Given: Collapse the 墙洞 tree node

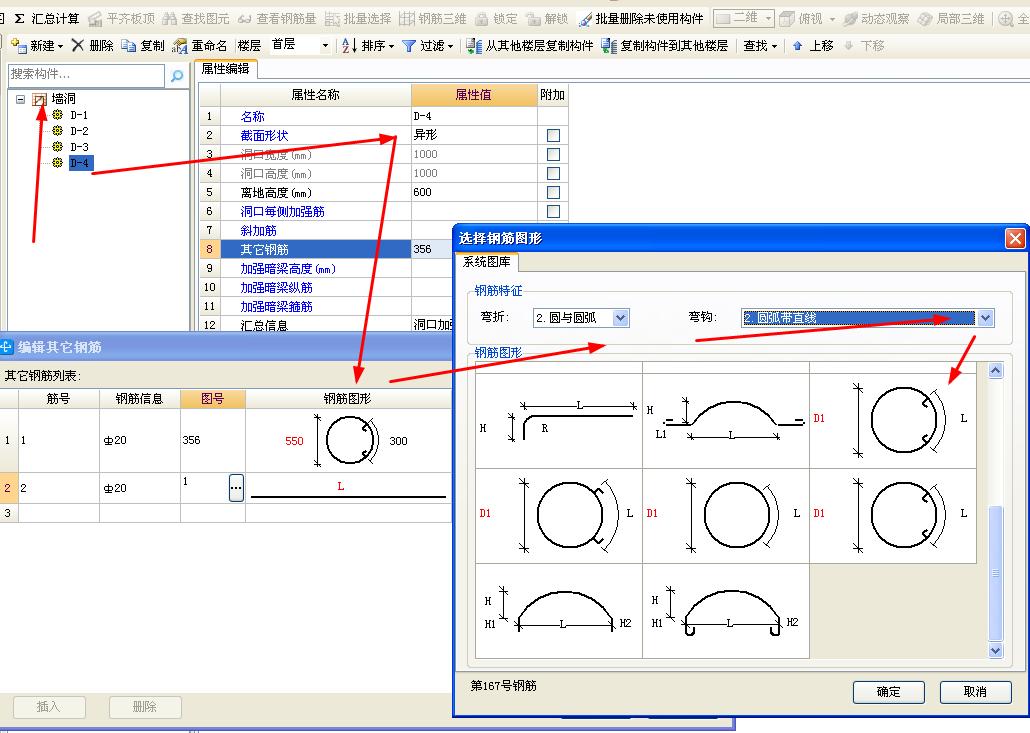Looking at the screenshot, I should click(20, 99).
